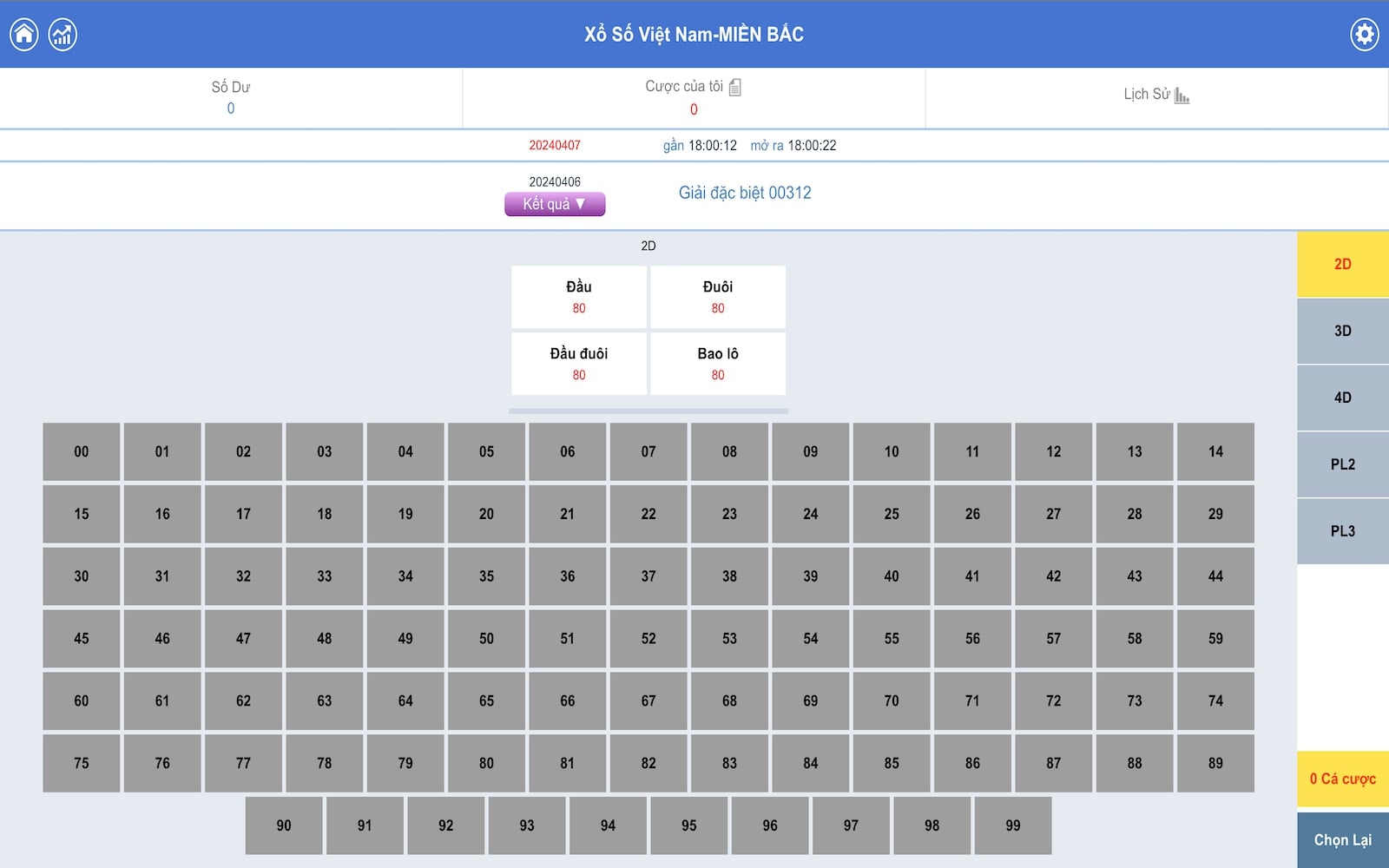The height and width of the screenshot is (868, 1389).
Task: View the Số Dư balance value
Action: coord(231,108)
